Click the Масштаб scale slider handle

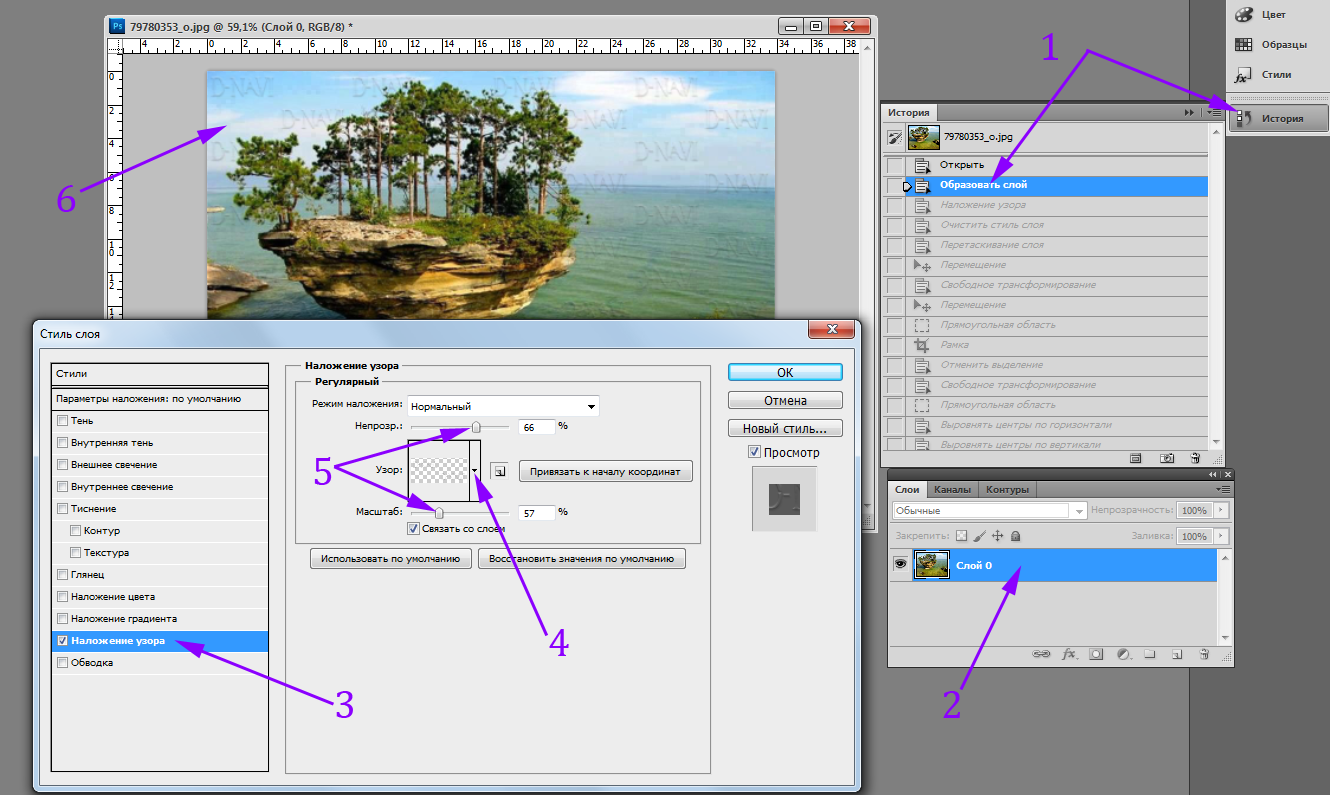pos(438,513)
